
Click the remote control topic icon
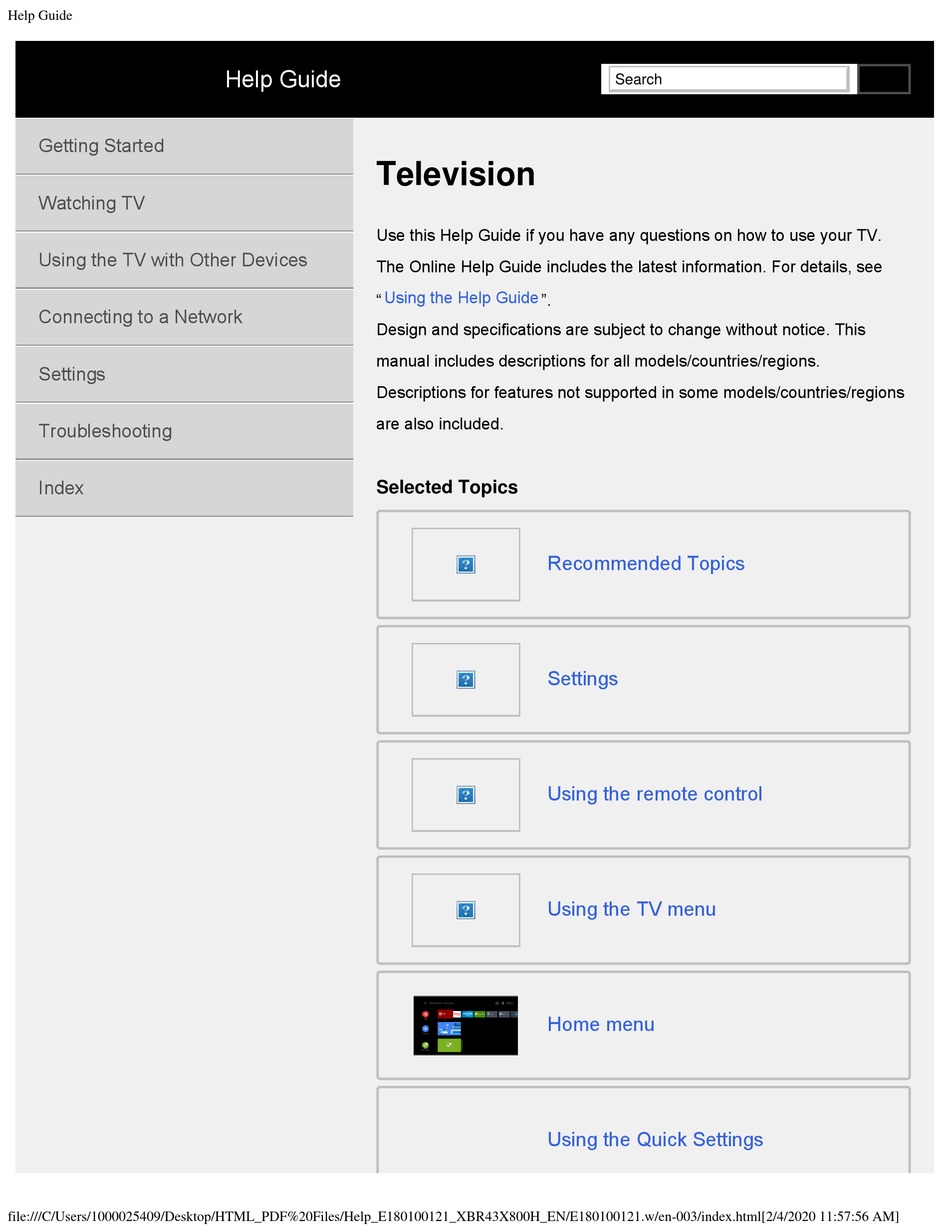click(x=465, y=795)
